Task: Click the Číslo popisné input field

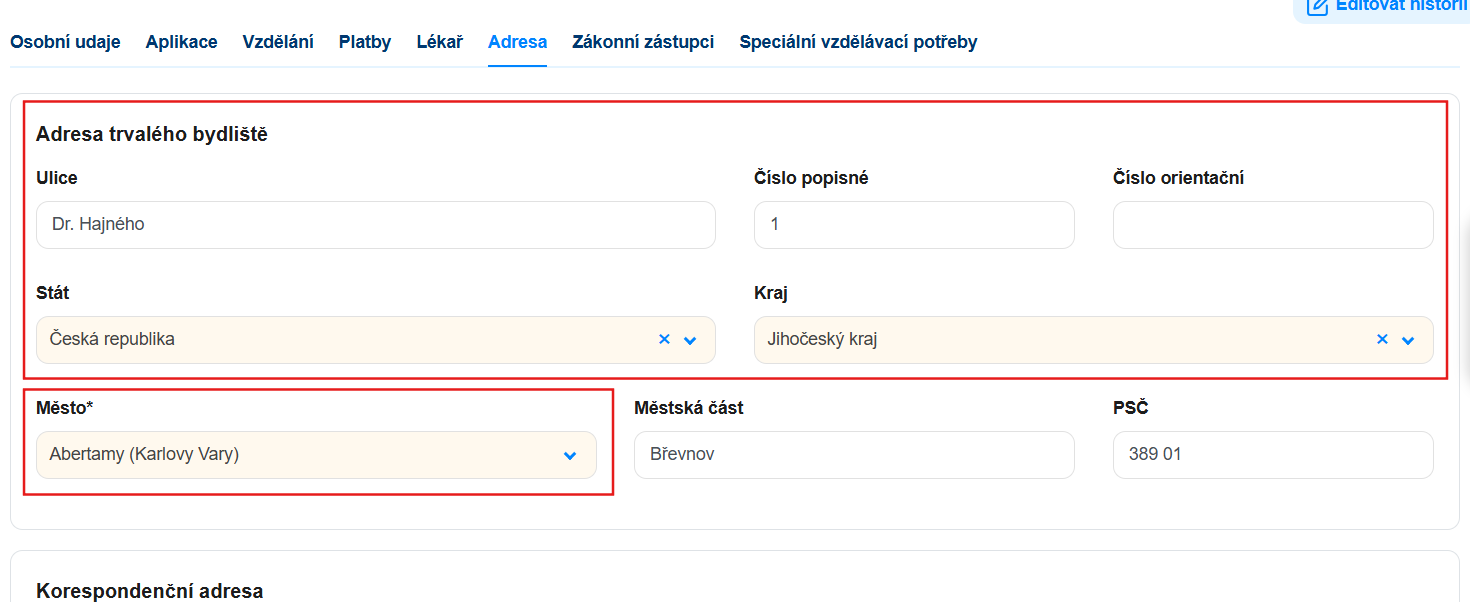Action: 914,225
